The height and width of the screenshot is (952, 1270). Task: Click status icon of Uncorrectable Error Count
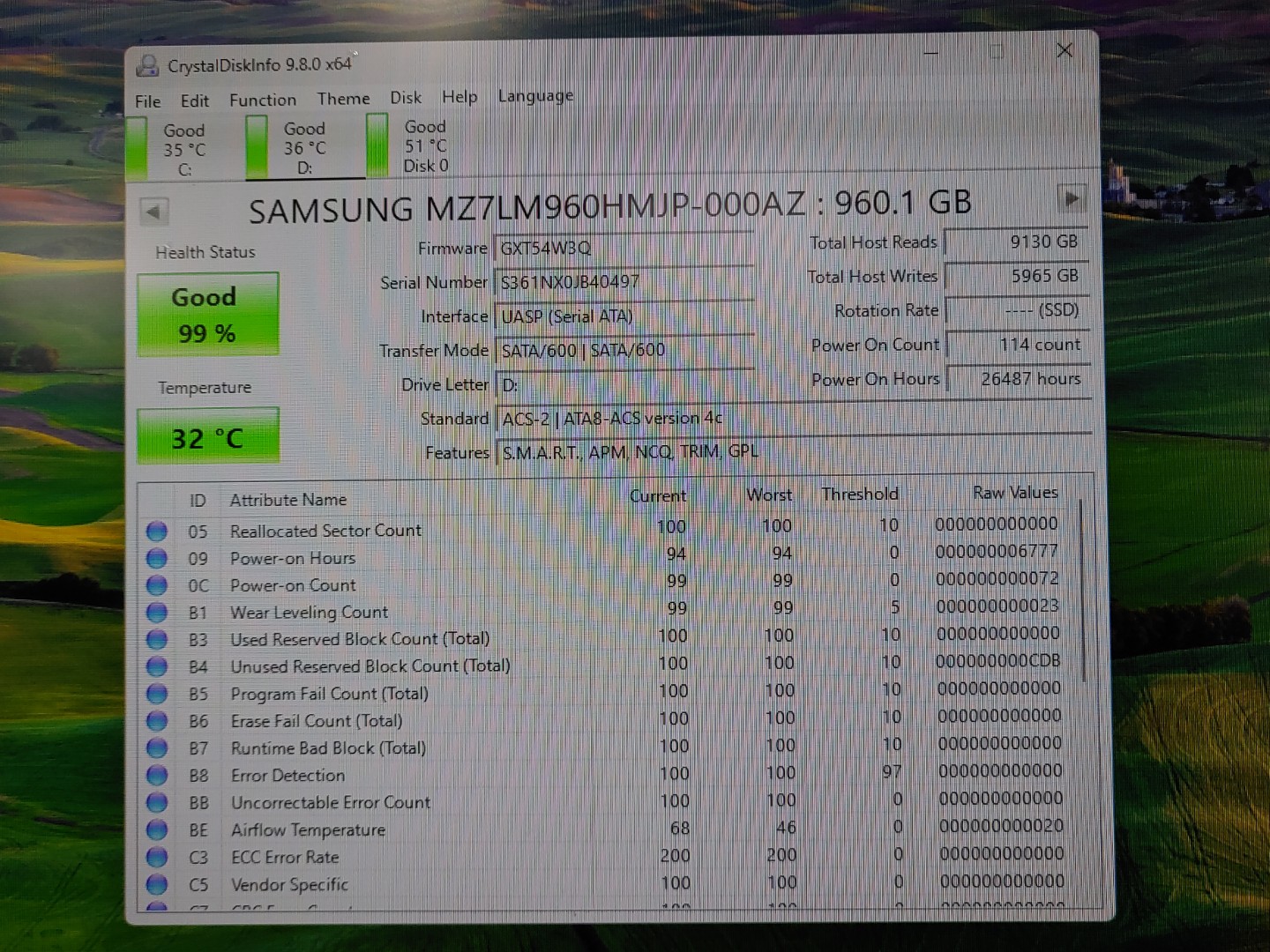[x=157, y=803]
